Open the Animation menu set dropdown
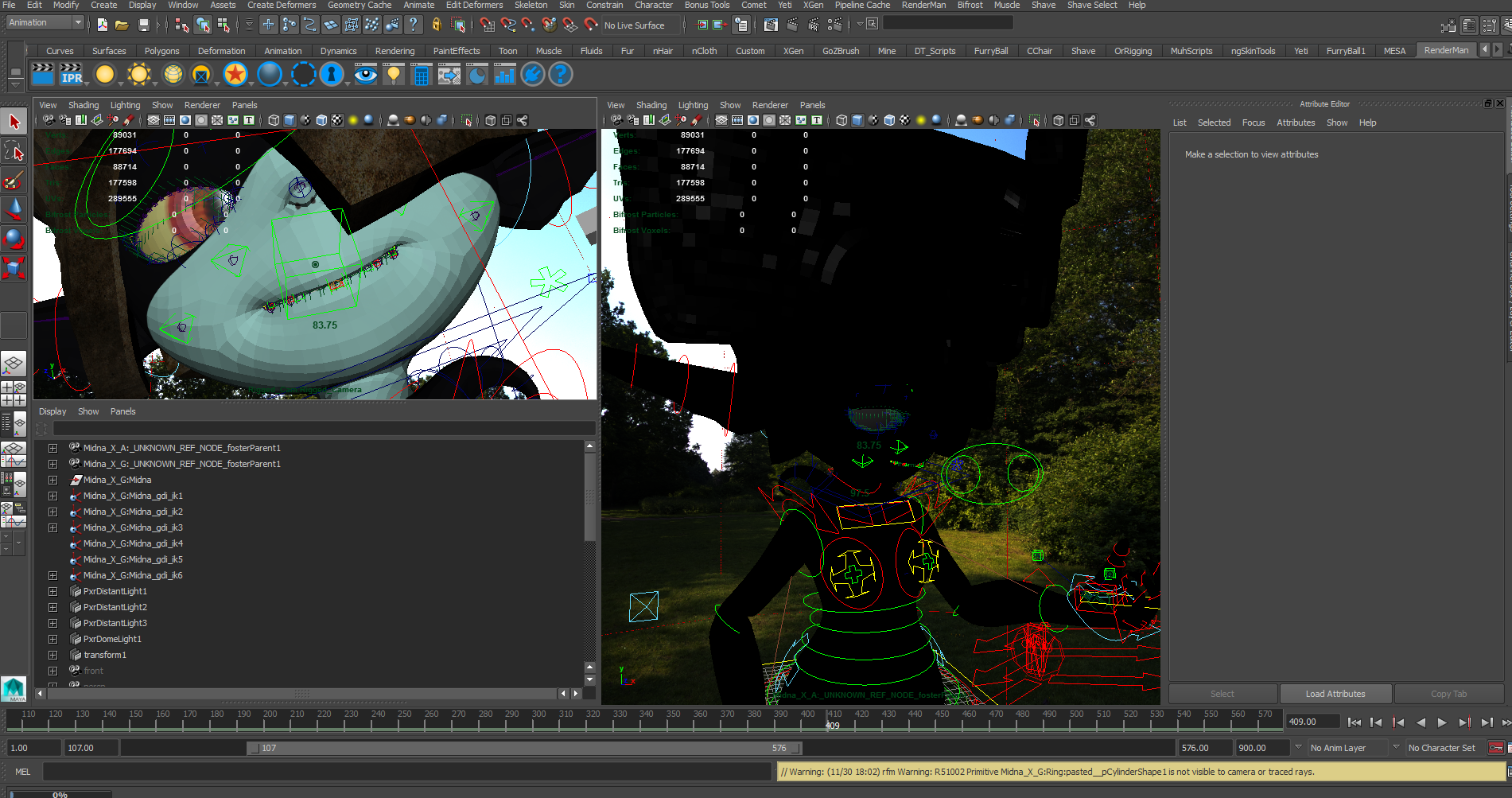Screen dimensions: 1512x798 point(45,23)
